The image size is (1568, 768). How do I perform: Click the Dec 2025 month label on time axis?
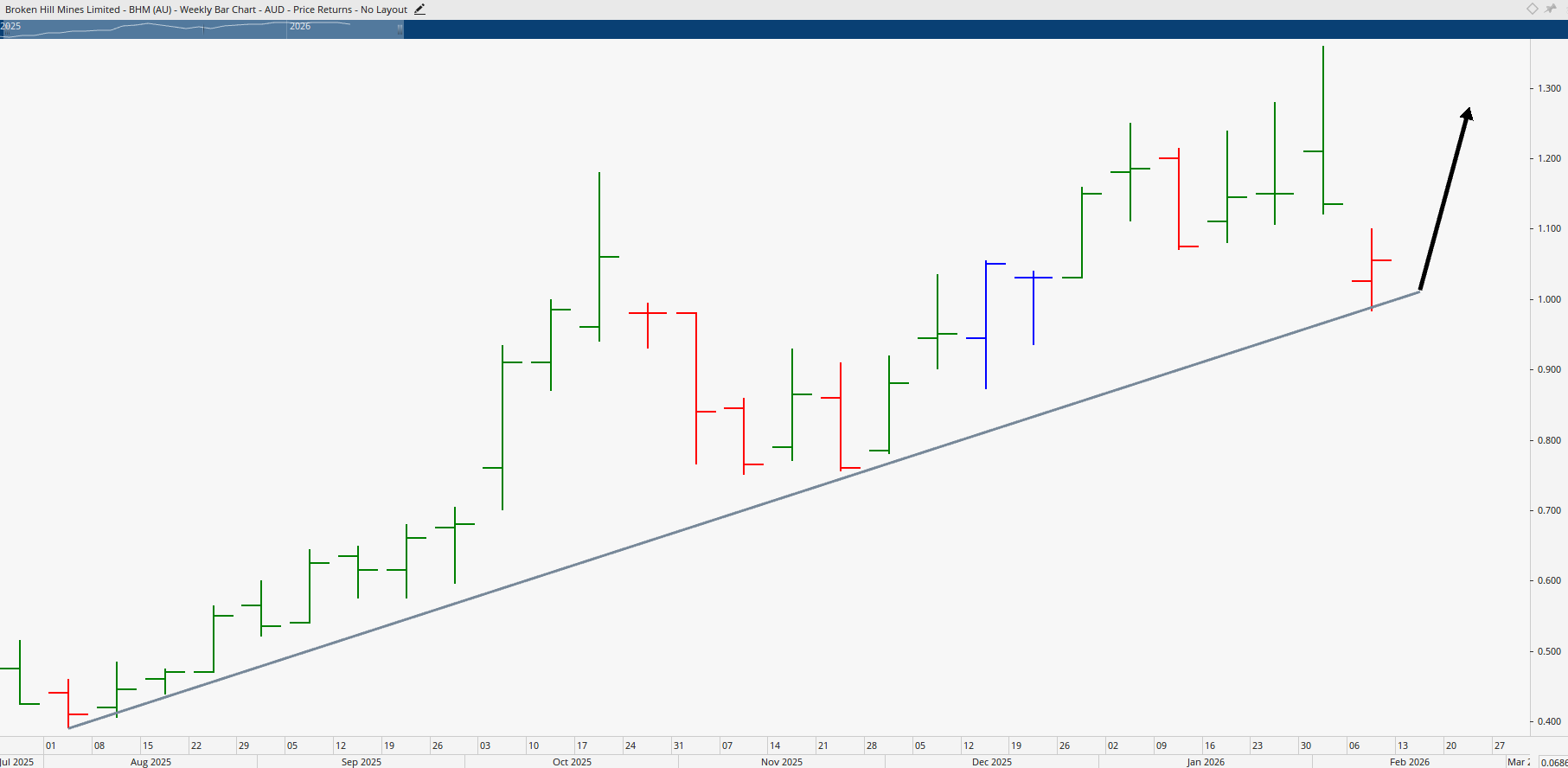click(991, 762)
